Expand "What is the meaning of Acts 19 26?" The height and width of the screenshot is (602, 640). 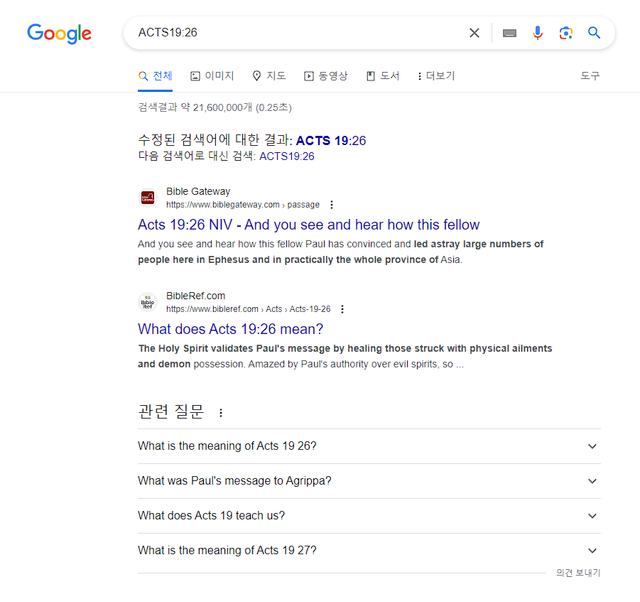pyautogui.click(x=592, y=446)
